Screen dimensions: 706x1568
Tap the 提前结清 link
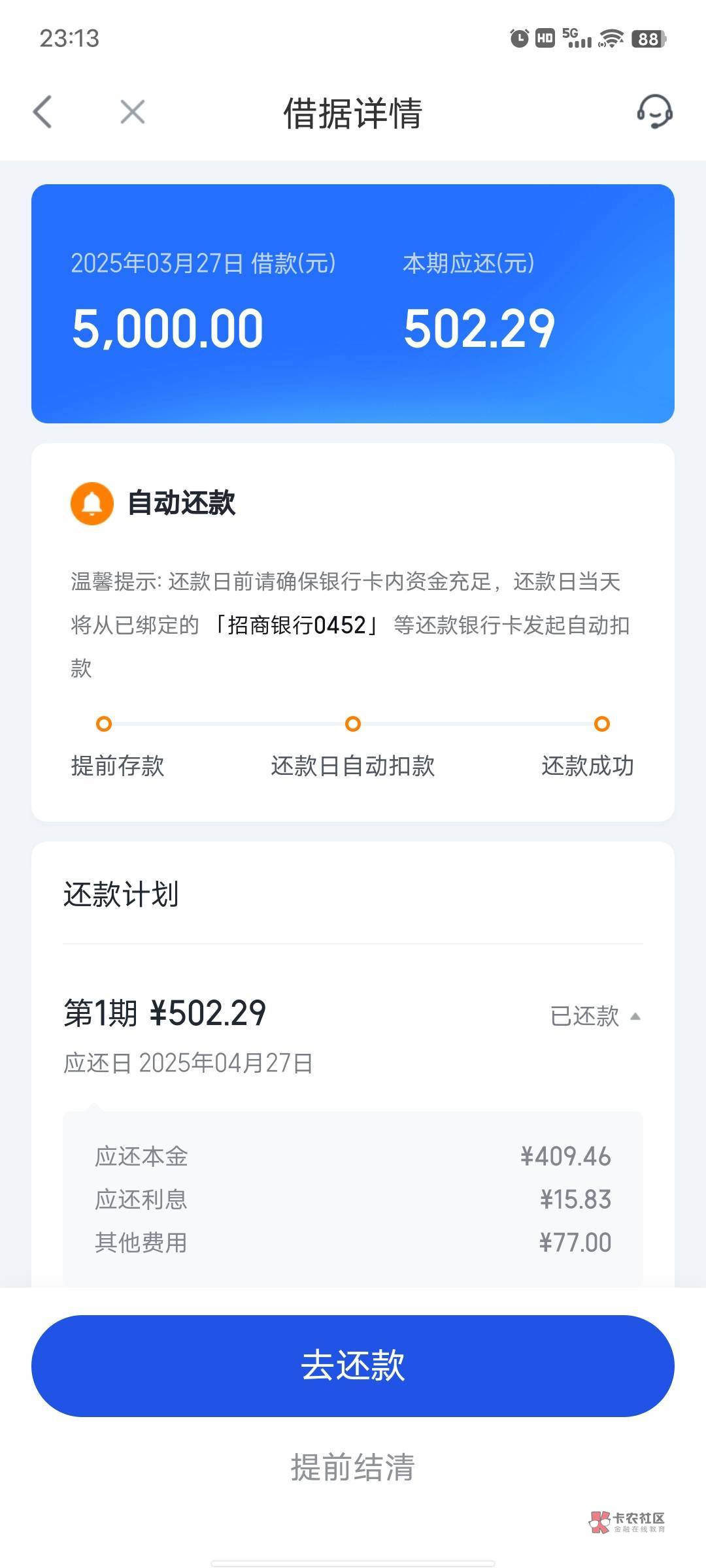click(353, 1467)
